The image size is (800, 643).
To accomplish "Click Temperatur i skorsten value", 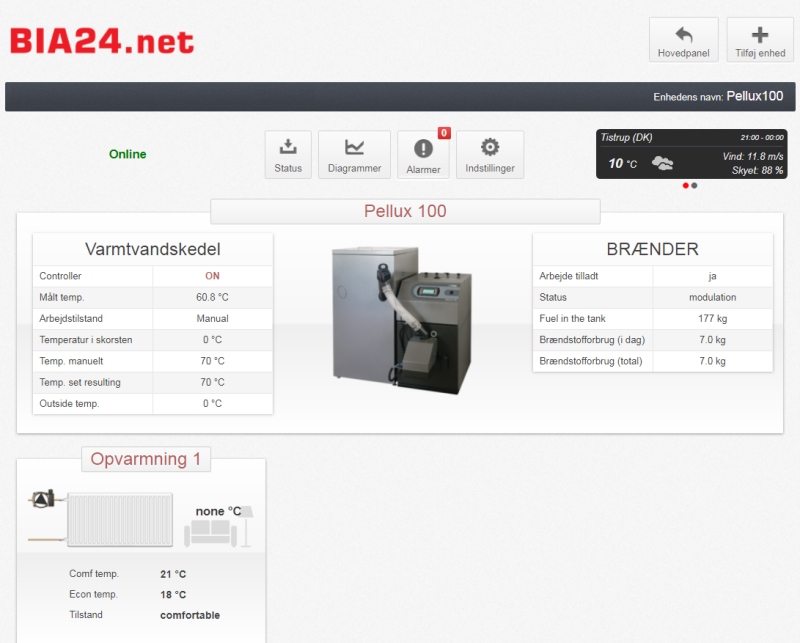I will pos(212,340).
